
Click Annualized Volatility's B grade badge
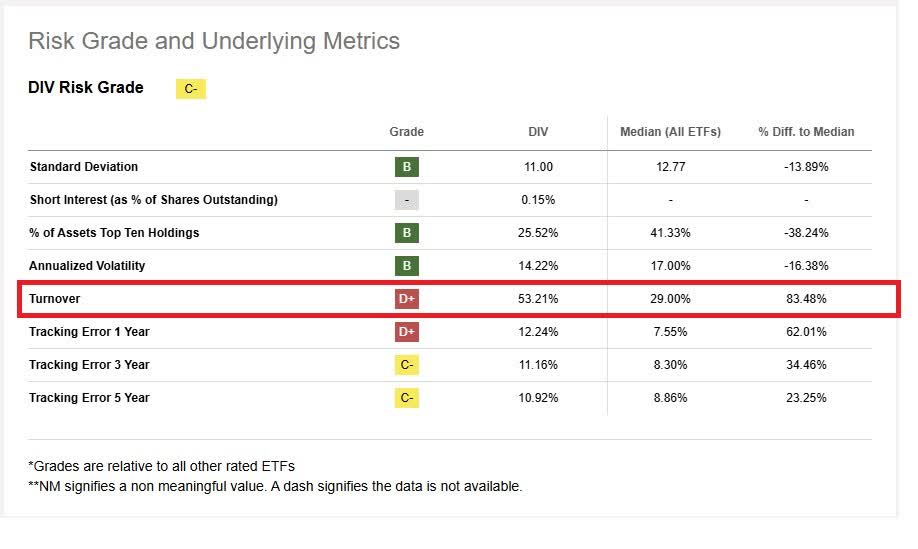coord(406,266)
